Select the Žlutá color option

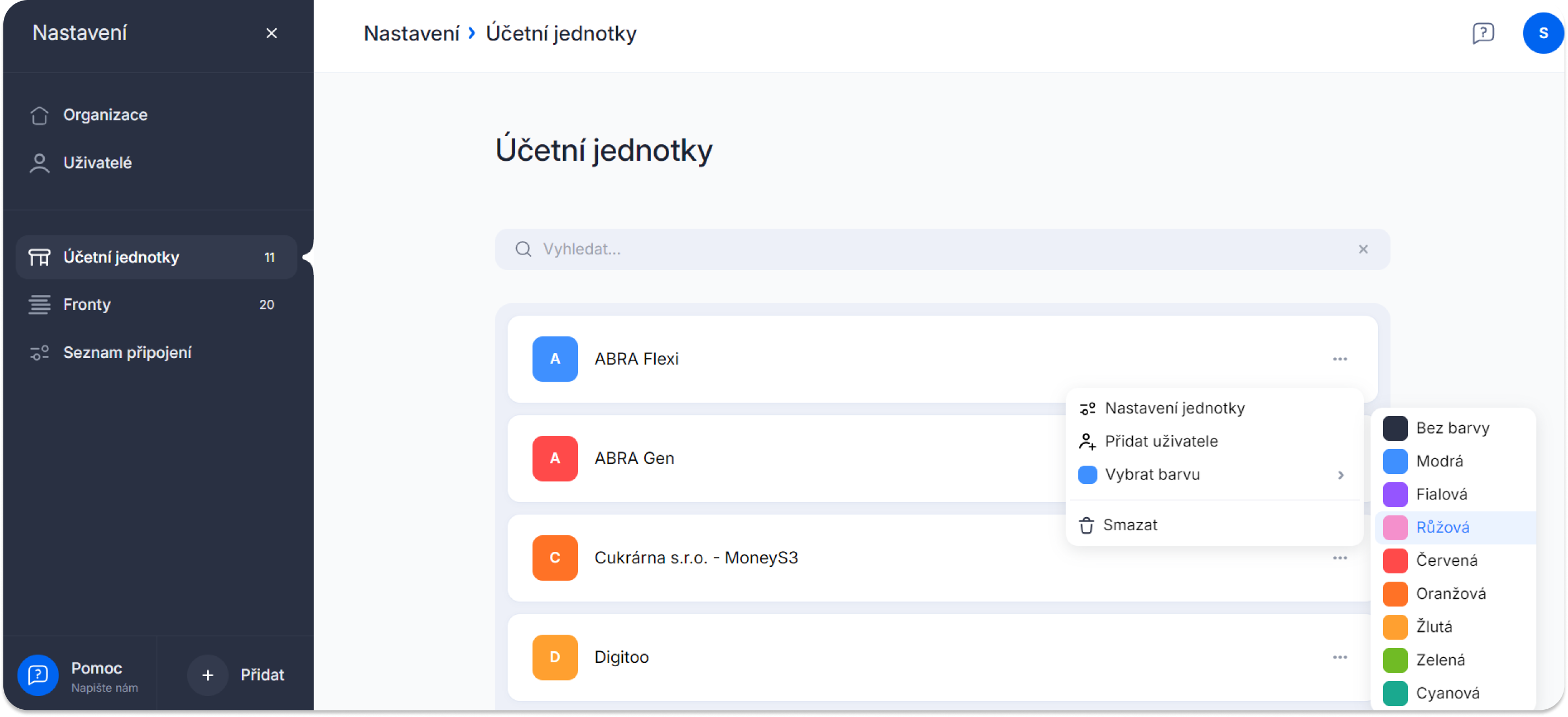pyautogui.click(x=1455, y=627)
